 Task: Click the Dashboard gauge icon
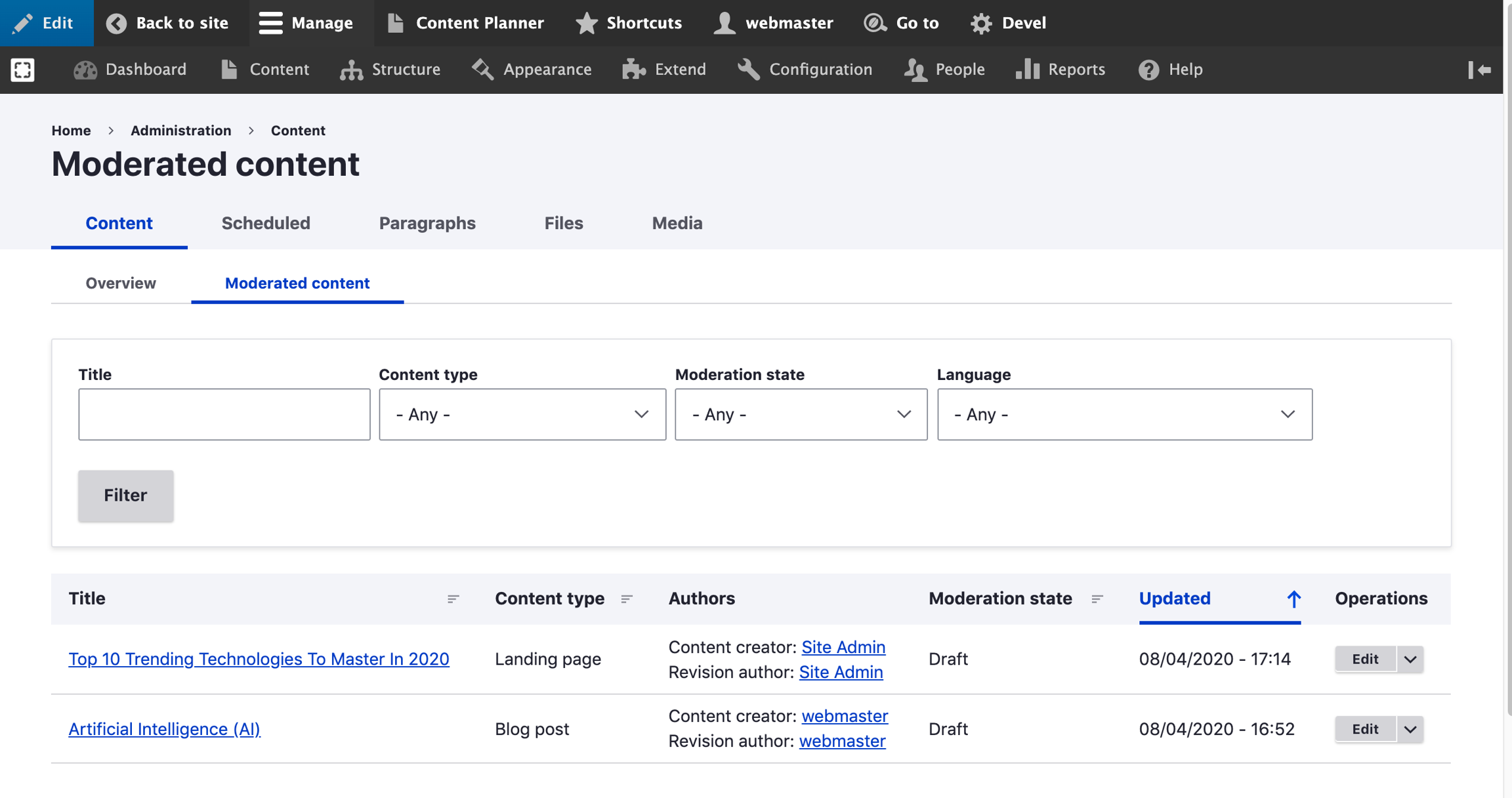tap(85, 70)
